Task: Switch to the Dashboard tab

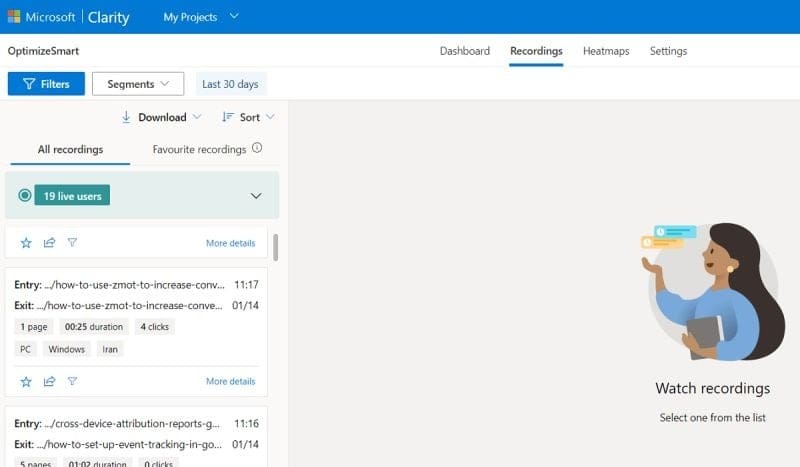Action: pos(464,51)
